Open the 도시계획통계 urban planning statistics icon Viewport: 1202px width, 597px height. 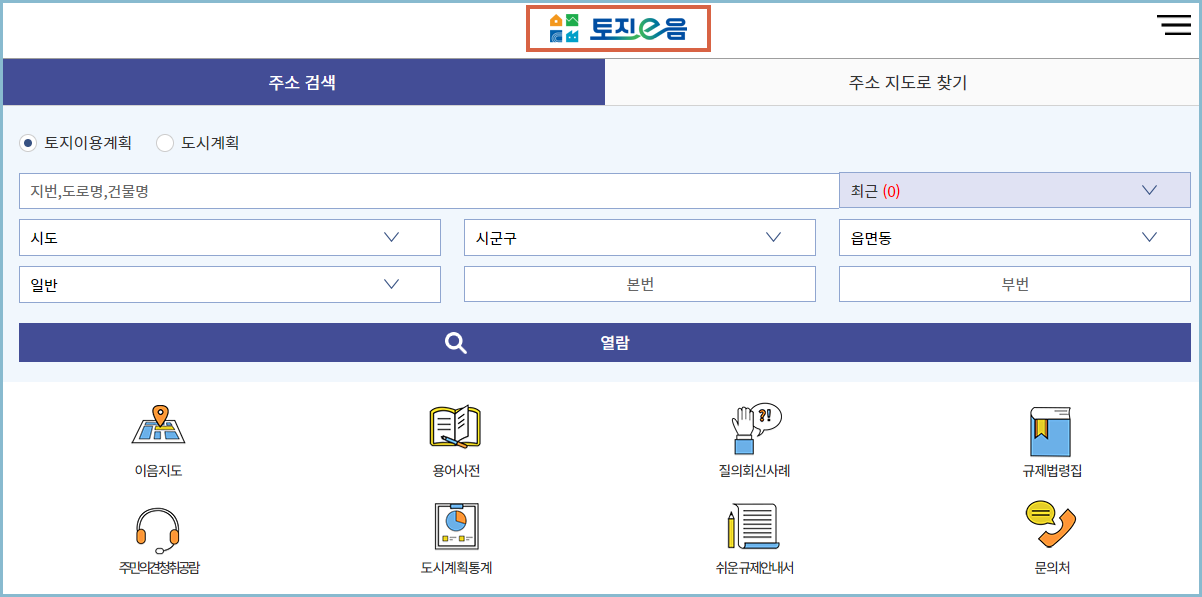click(455, 535)
